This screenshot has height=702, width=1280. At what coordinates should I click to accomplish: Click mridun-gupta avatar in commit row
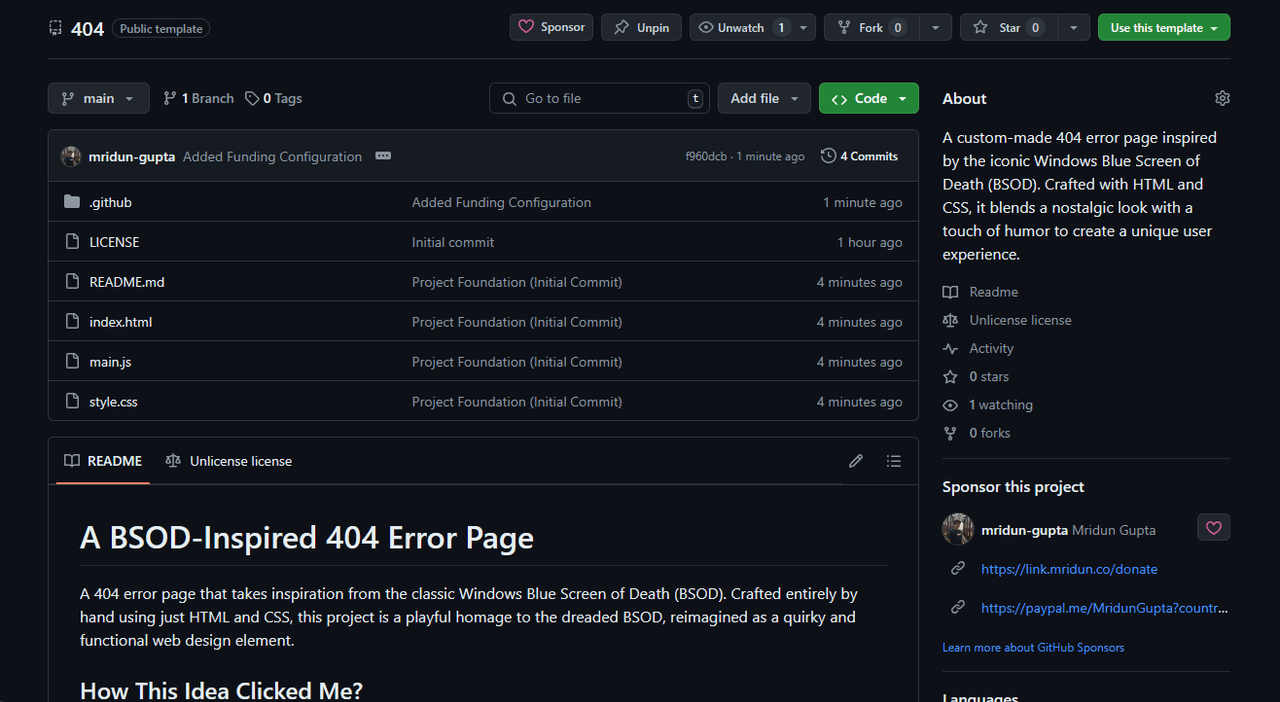71,156
